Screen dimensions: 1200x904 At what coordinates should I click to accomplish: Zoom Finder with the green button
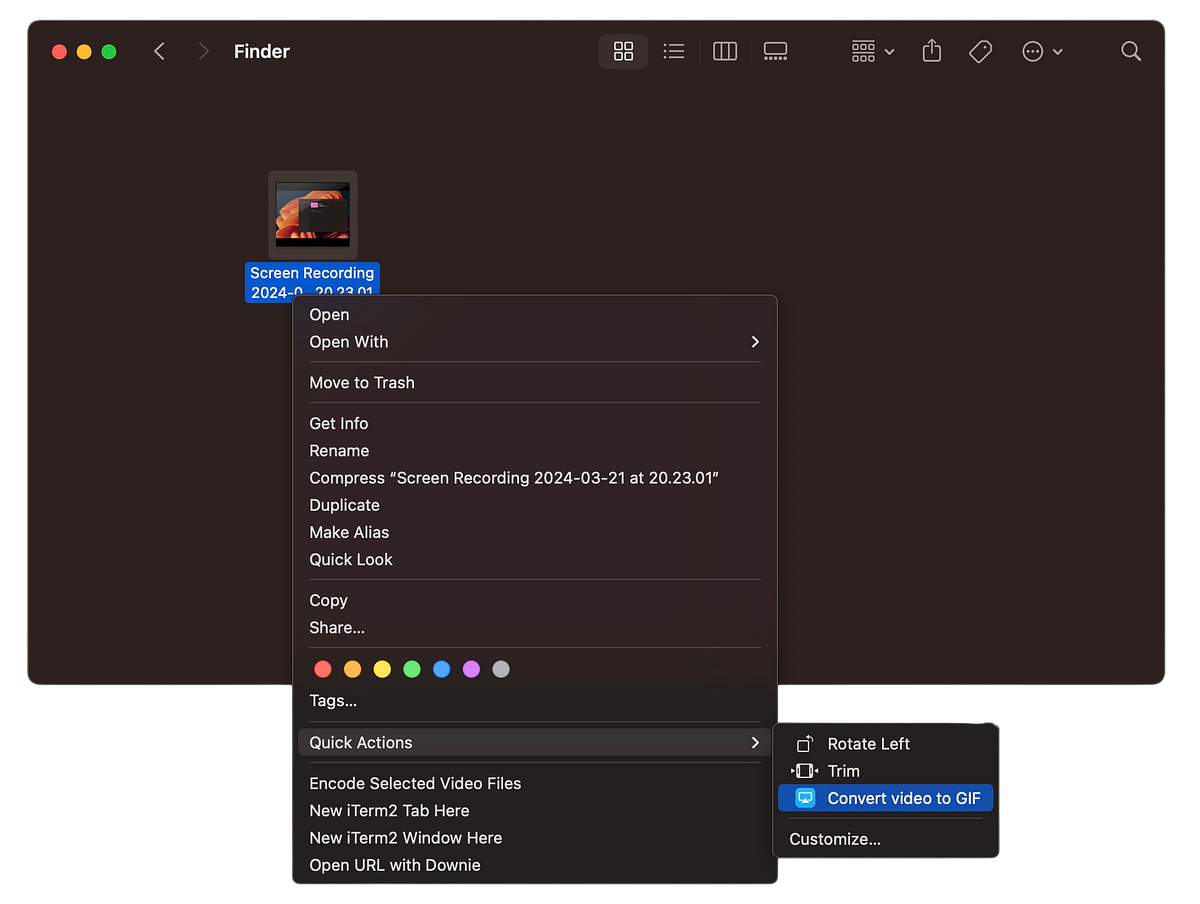(x=109, y=51)
